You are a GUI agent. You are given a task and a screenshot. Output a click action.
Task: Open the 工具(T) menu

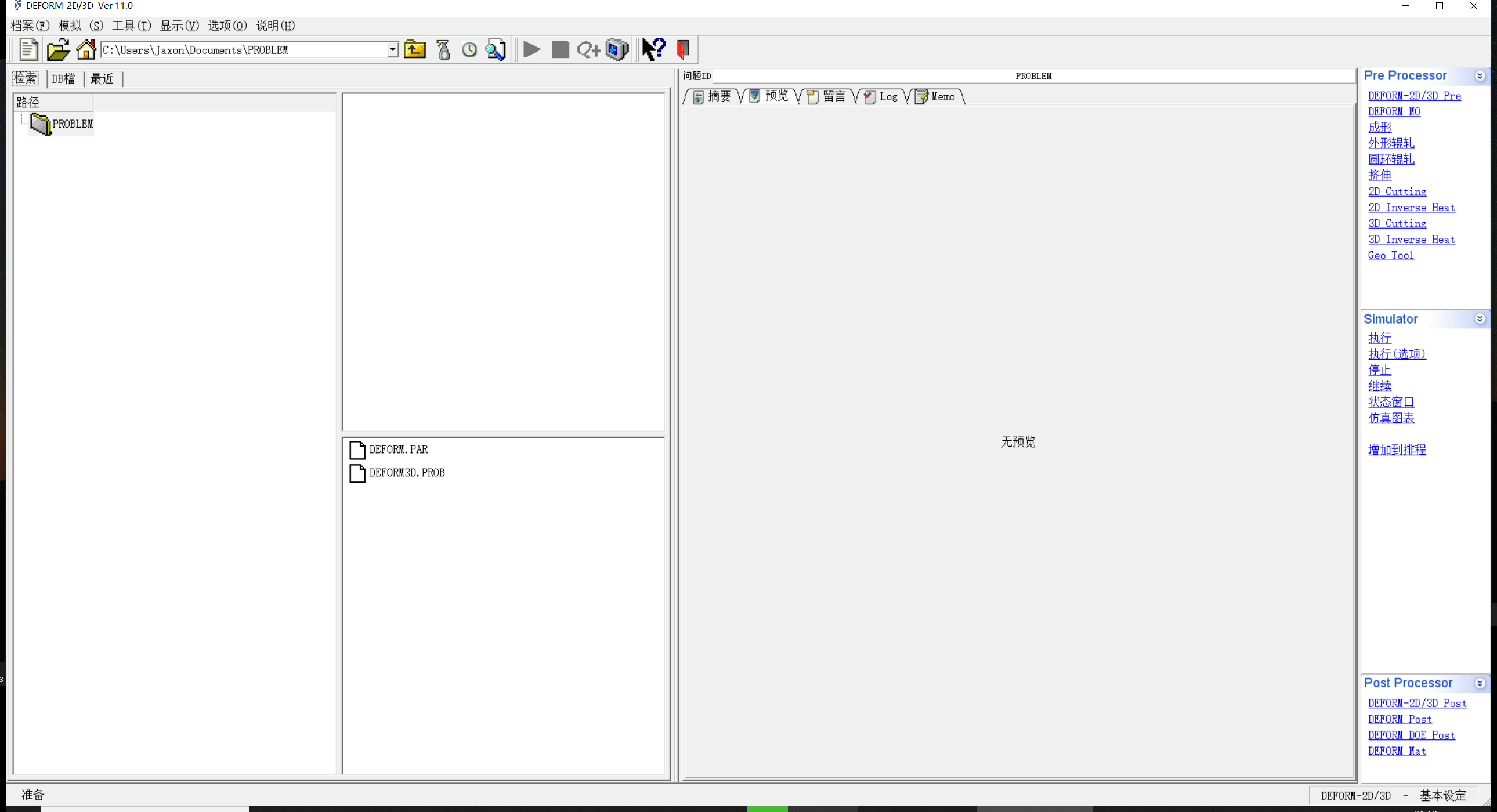click(131, 26)
